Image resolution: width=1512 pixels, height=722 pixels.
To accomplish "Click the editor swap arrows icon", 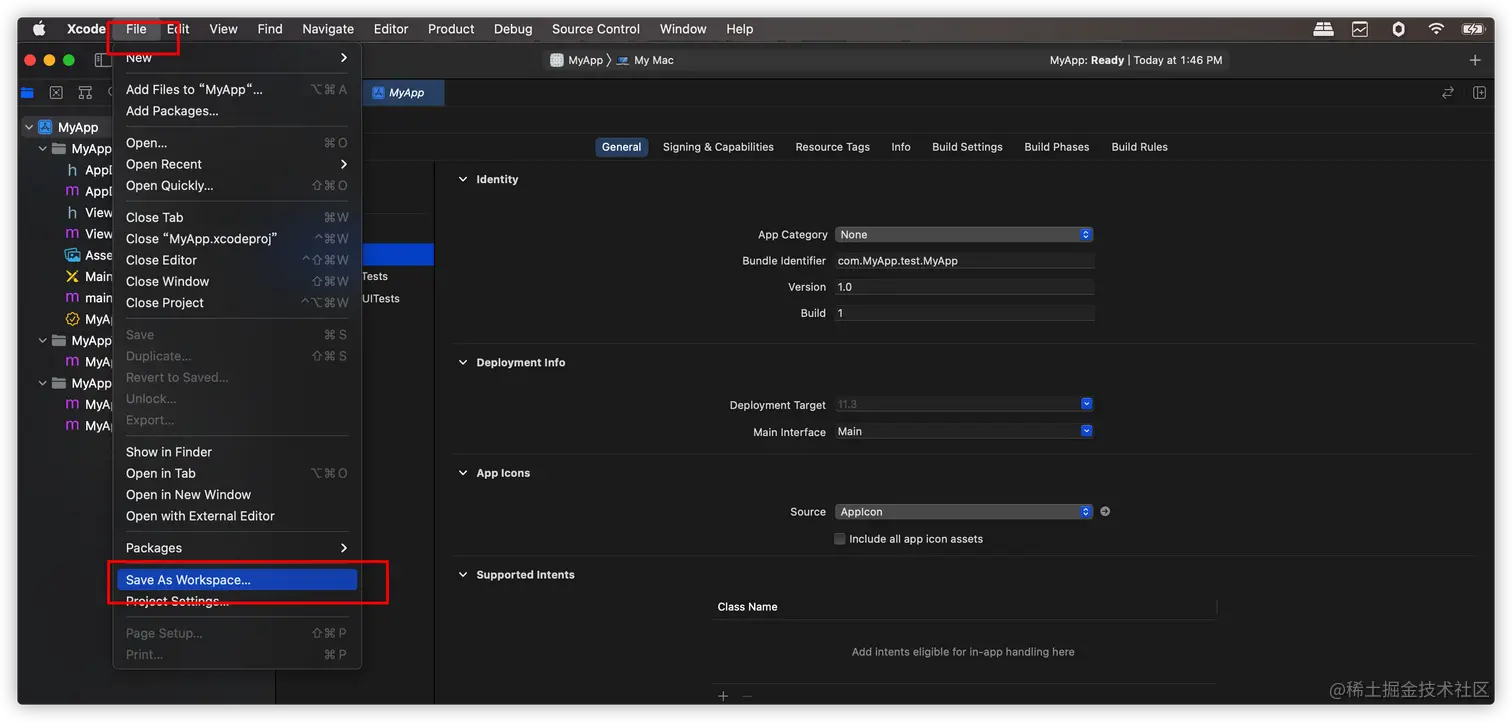I will [x=1447, y=93].
